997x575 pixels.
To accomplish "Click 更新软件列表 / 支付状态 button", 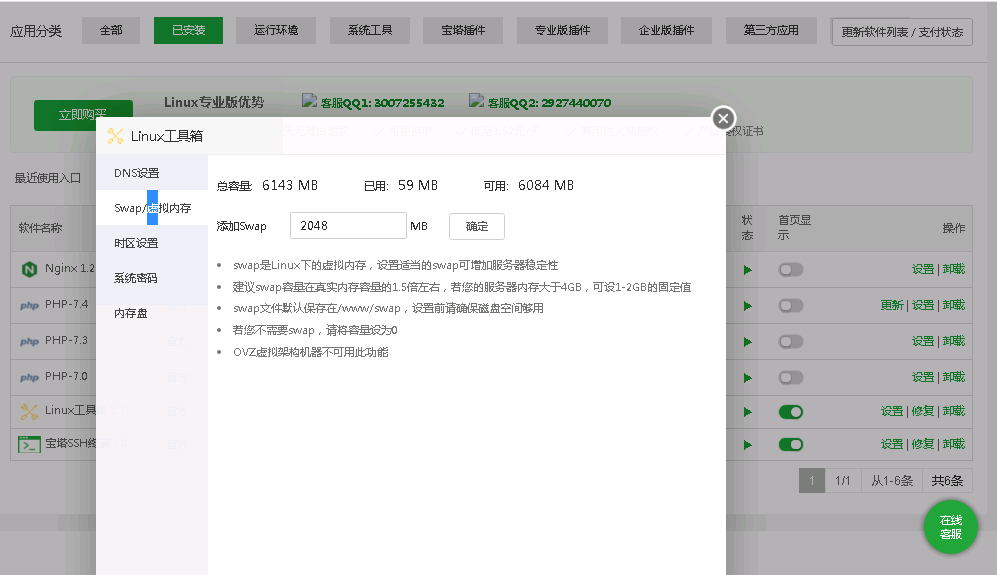I will pyautogui.click(x=902, y=32).
